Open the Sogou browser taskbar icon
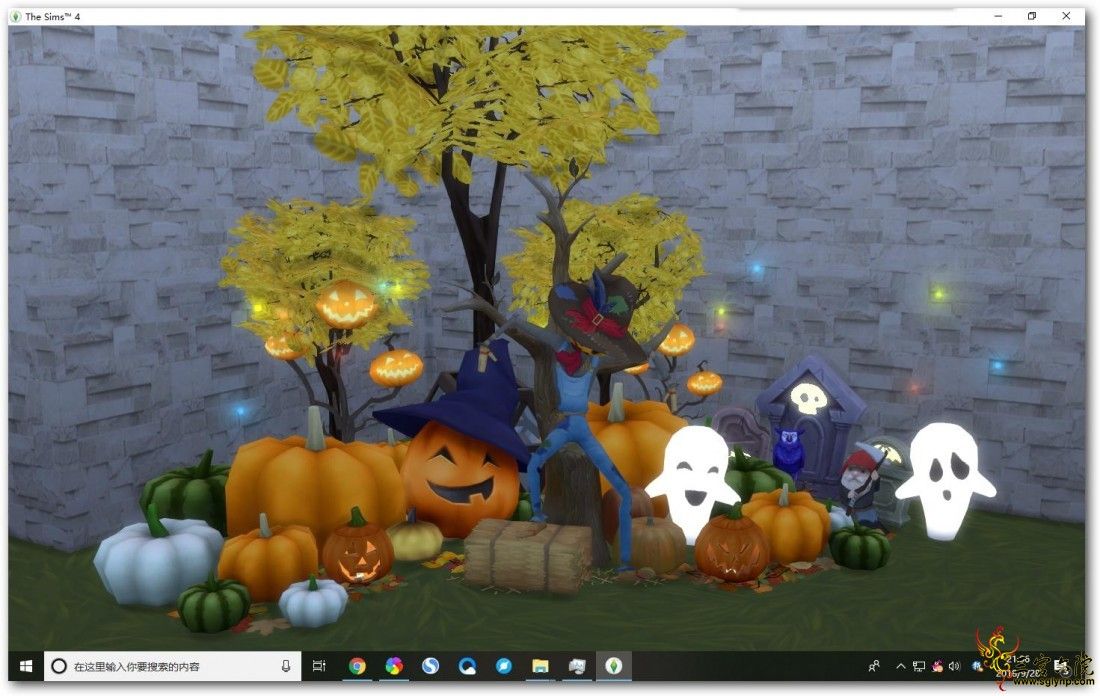The width and height of the screenshot is (1100, 696). pyautogui.click(x=431, y=667)
